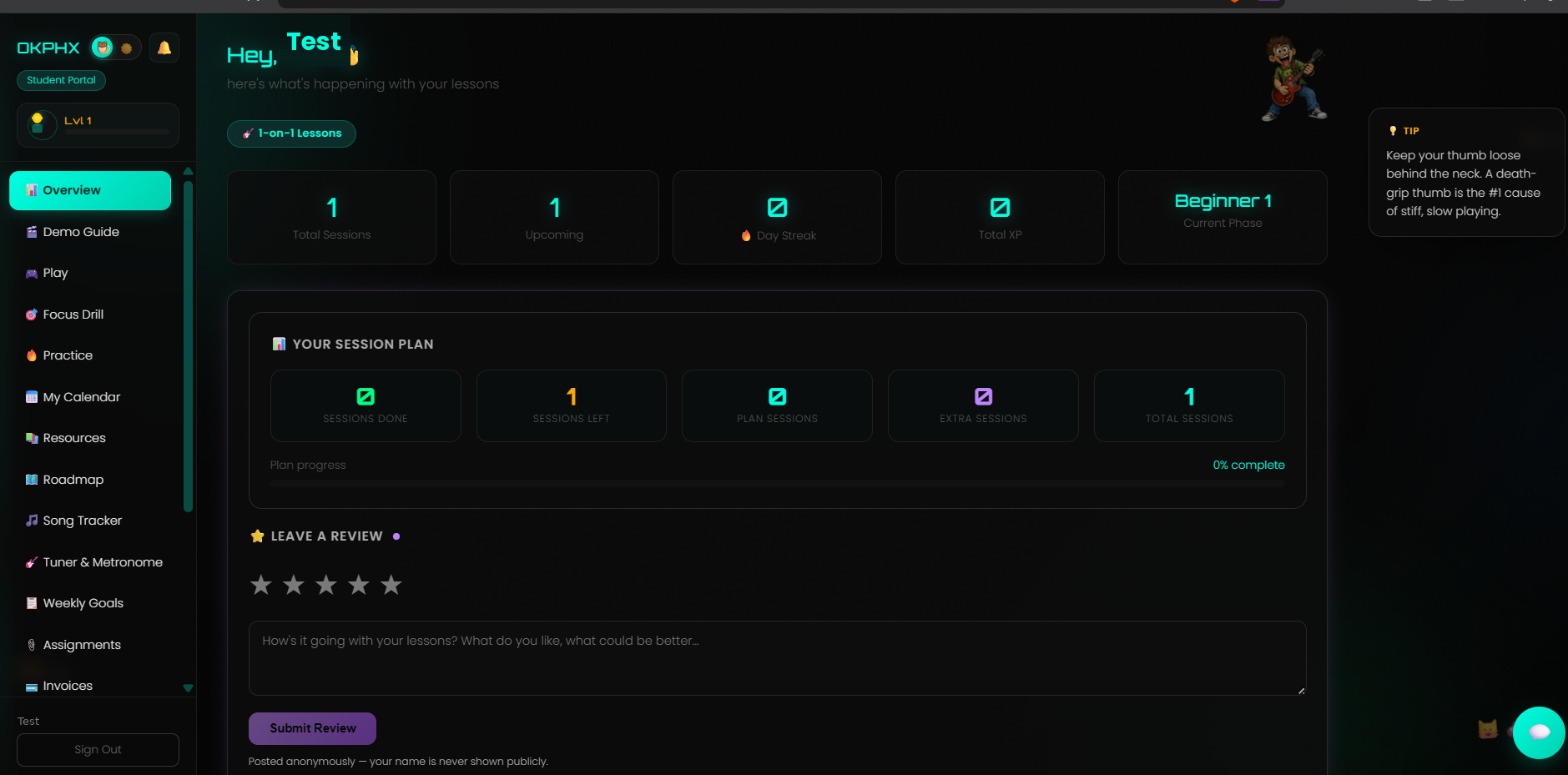This screenshot has height=775, width=1568.
Task: Rate four stars in Leave a Review
Action: click(x=359, y=585)
